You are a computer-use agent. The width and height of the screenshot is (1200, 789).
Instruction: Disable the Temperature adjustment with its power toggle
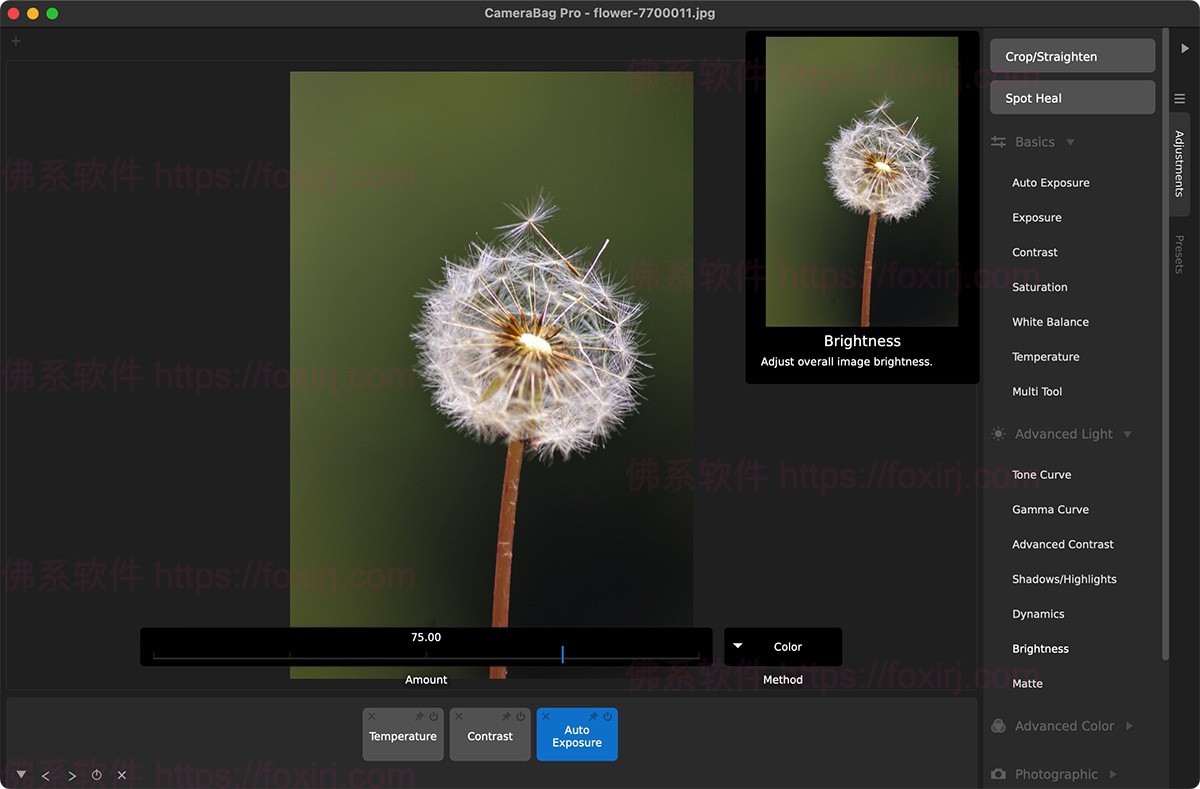[434, 716]
